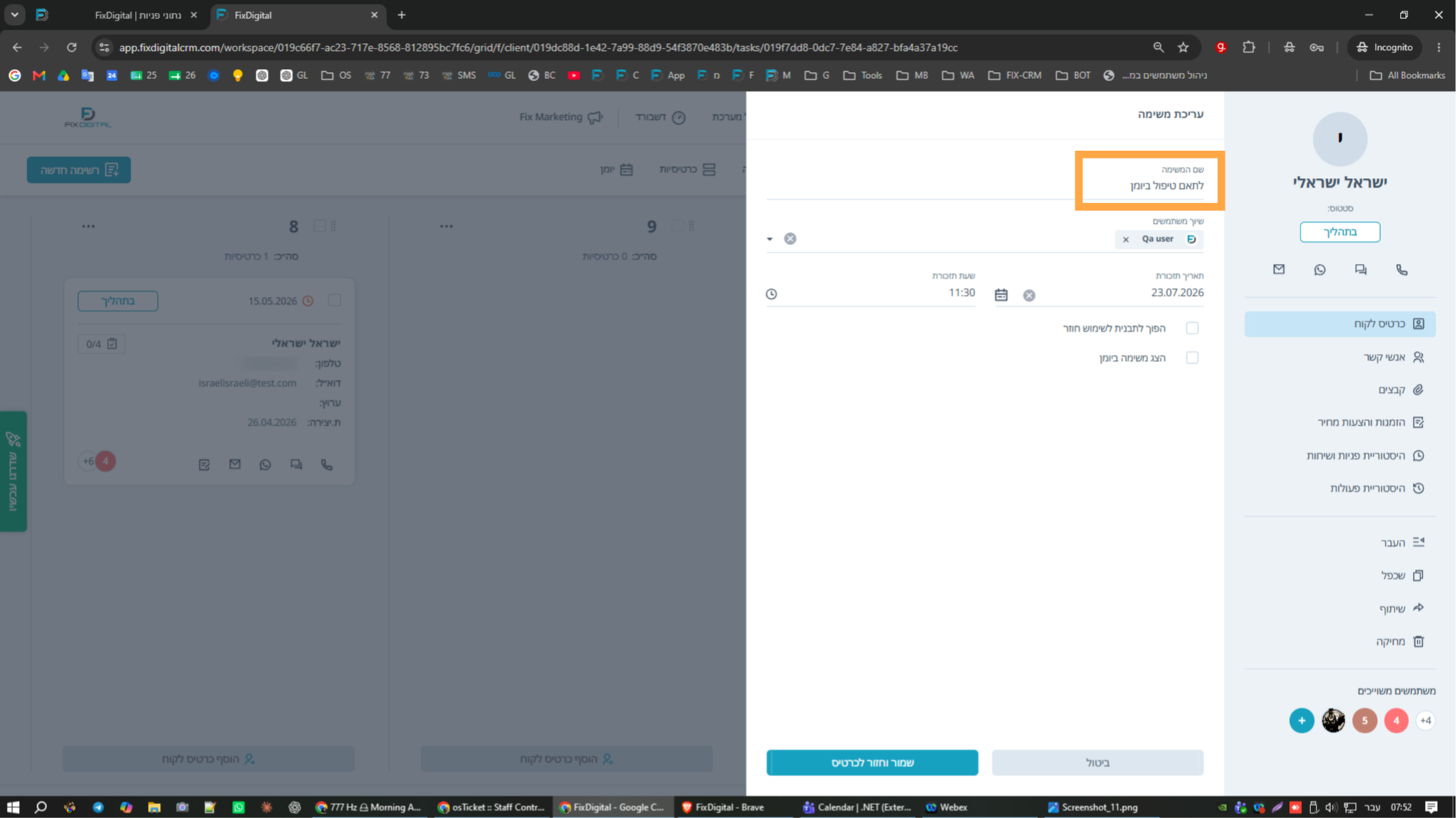This screenshot has height=818, width=1456.
Task: Remove the Qa user chip
Action: click(x=1125, y=240)
